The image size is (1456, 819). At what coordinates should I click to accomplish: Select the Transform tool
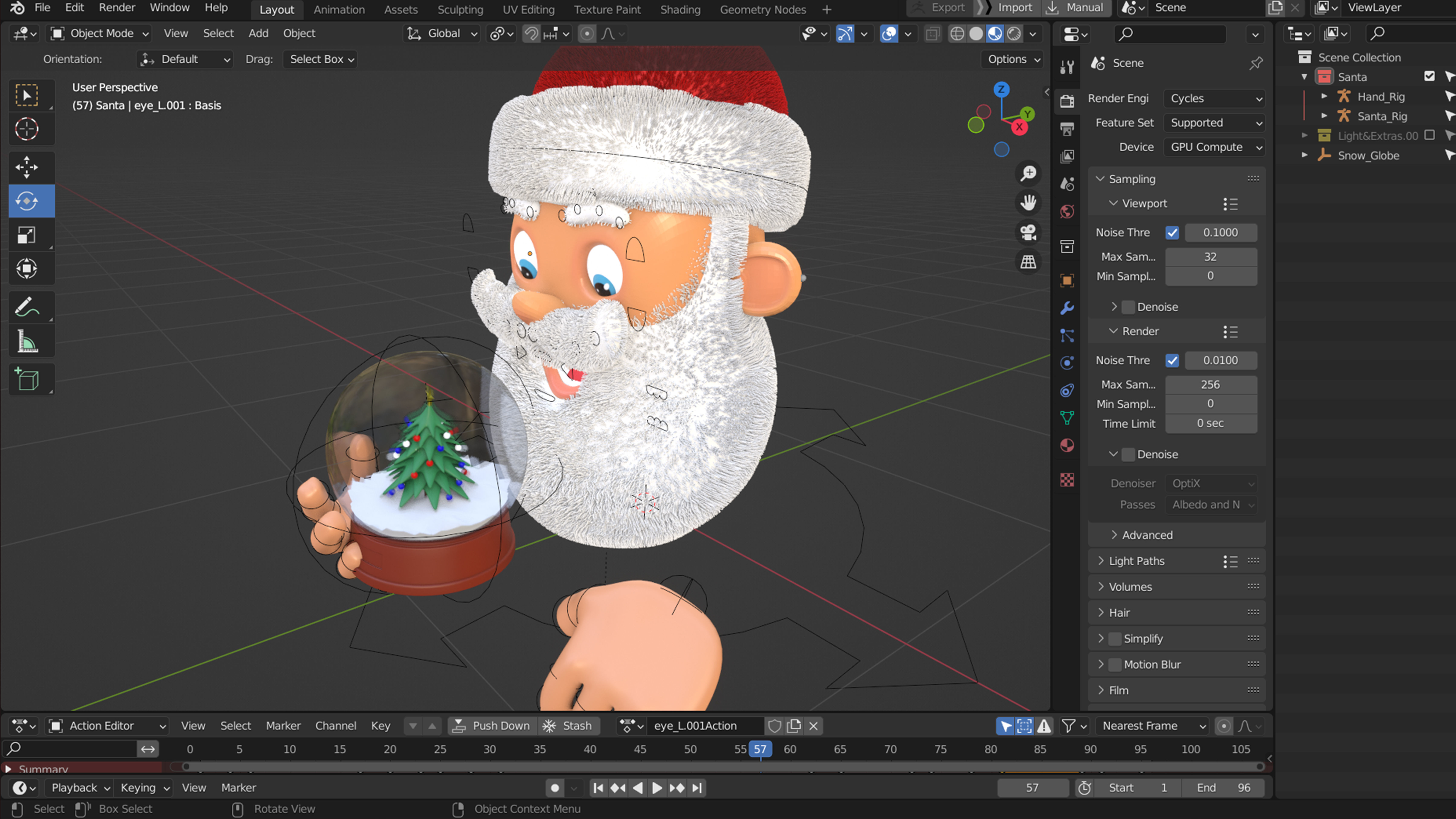click(27, 269)
